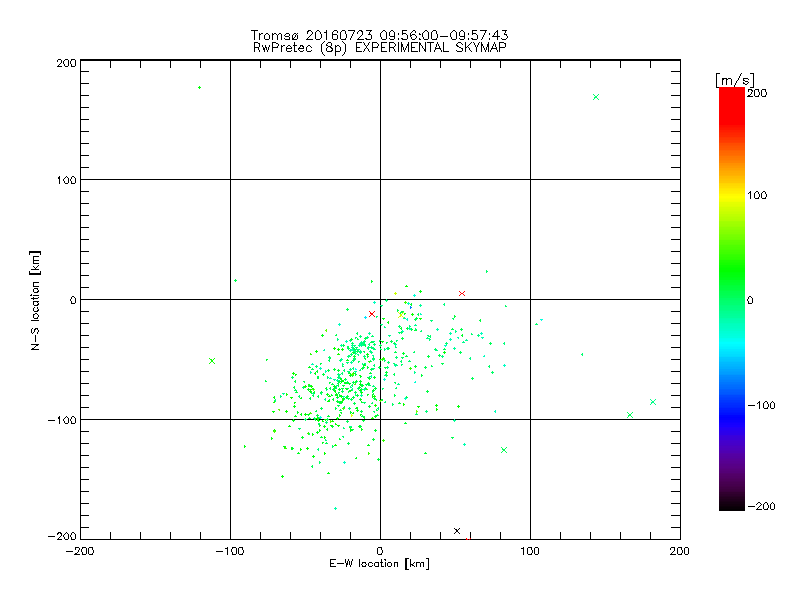Screen dimensions: 800x600
Task: Click the green X marker at far left
Action: pyautogui.click(x=212, y=361)
